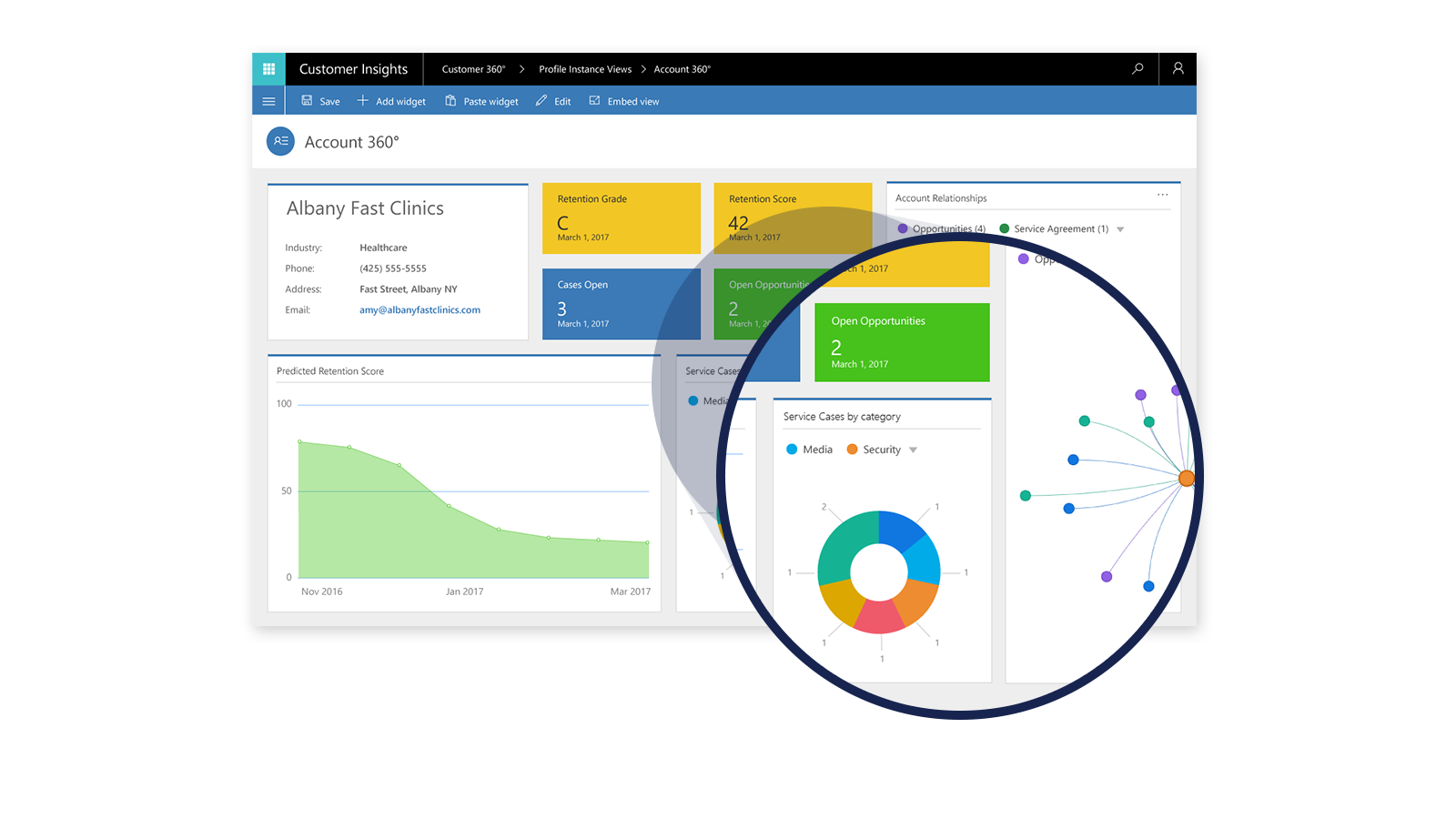Viewport: 1456px width, 819px height.
Task: Toggle Security legend item
Action: [874, 450]
